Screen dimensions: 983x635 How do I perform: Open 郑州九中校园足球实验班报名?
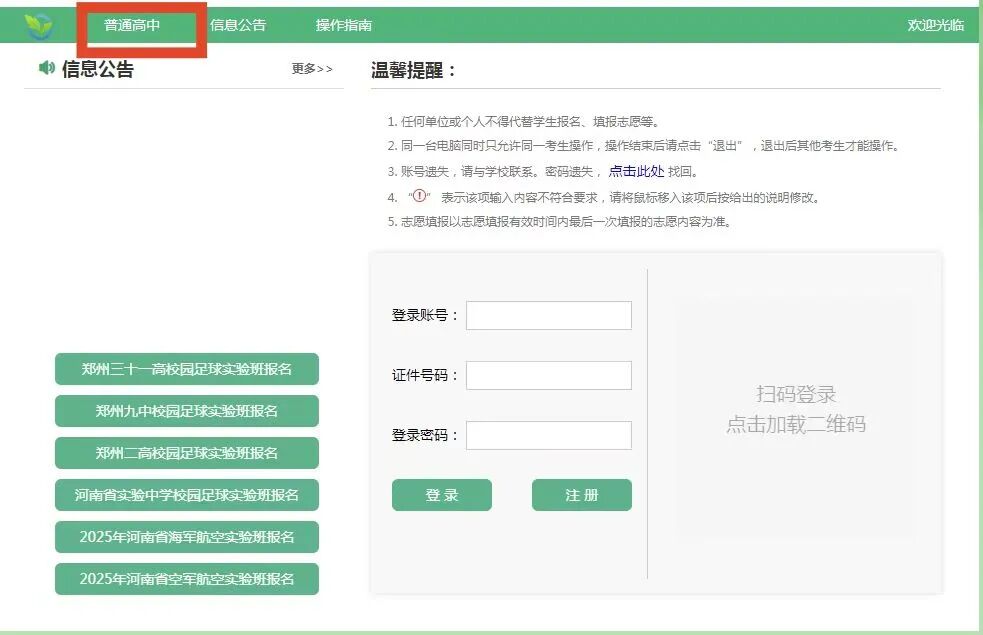[187, 411]
